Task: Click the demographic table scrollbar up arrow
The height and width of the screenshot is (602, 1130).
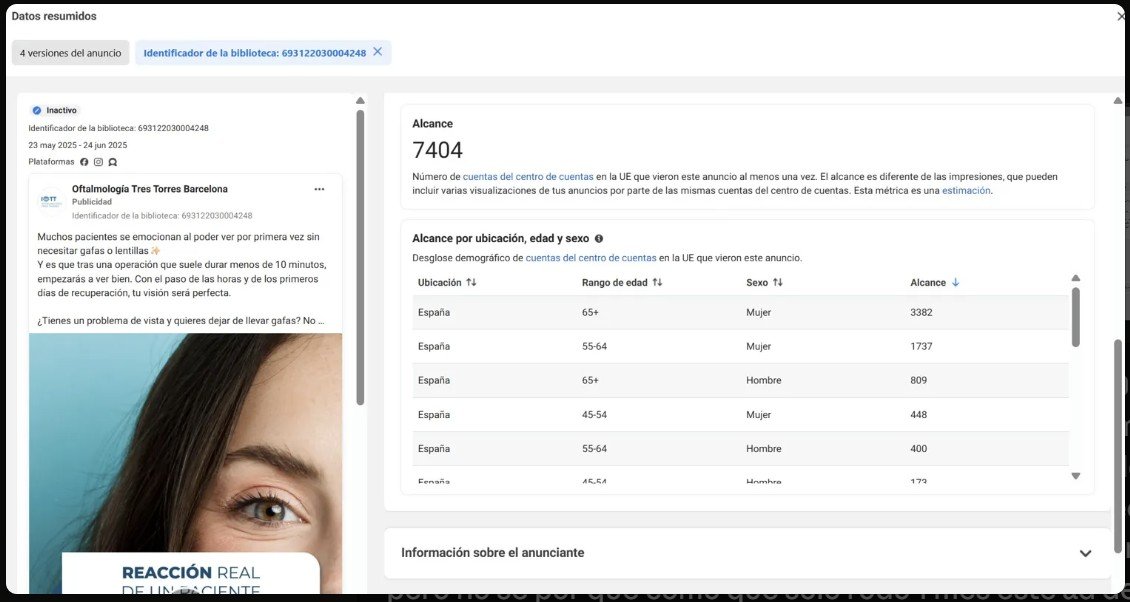Action: (1076, 278)
